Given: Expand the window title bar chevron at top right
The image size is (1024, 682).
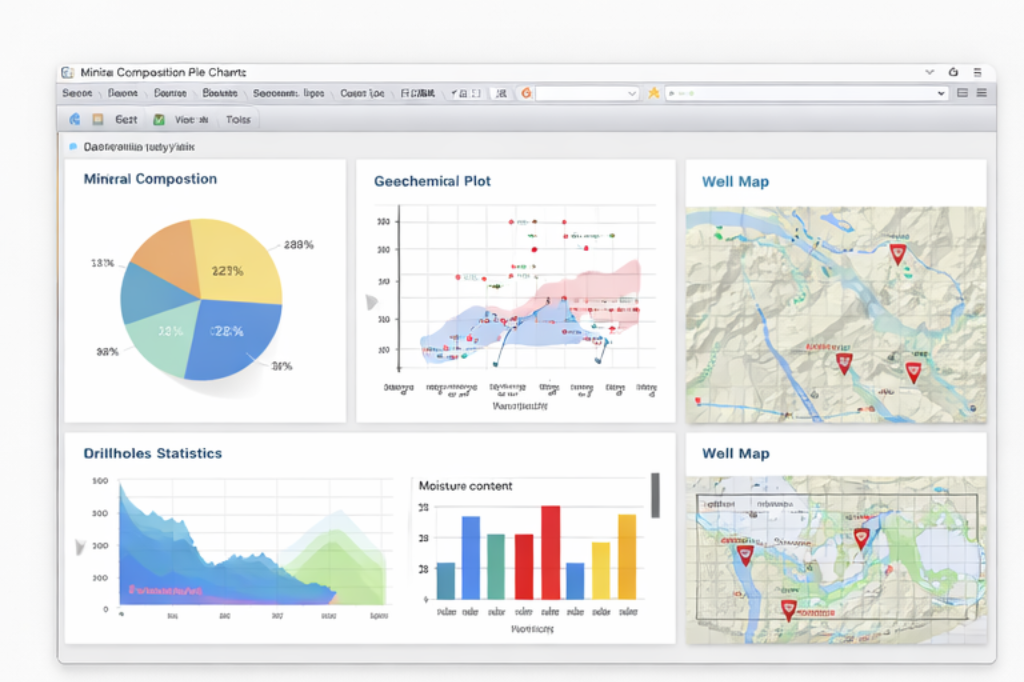Looking at the screenshot, I should [929, 72].
